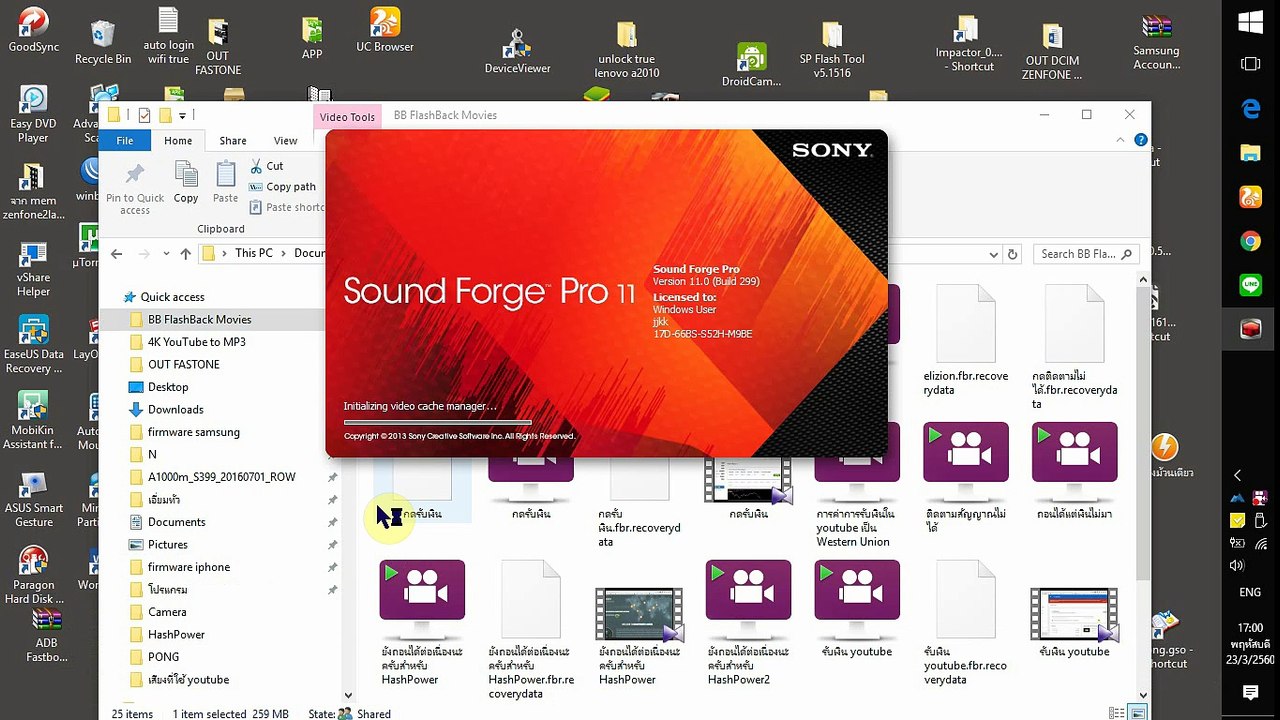This screenshot has width=1280, height=720.
Task: Click This PC in the address breadcrumb
Action: point(254,254)
